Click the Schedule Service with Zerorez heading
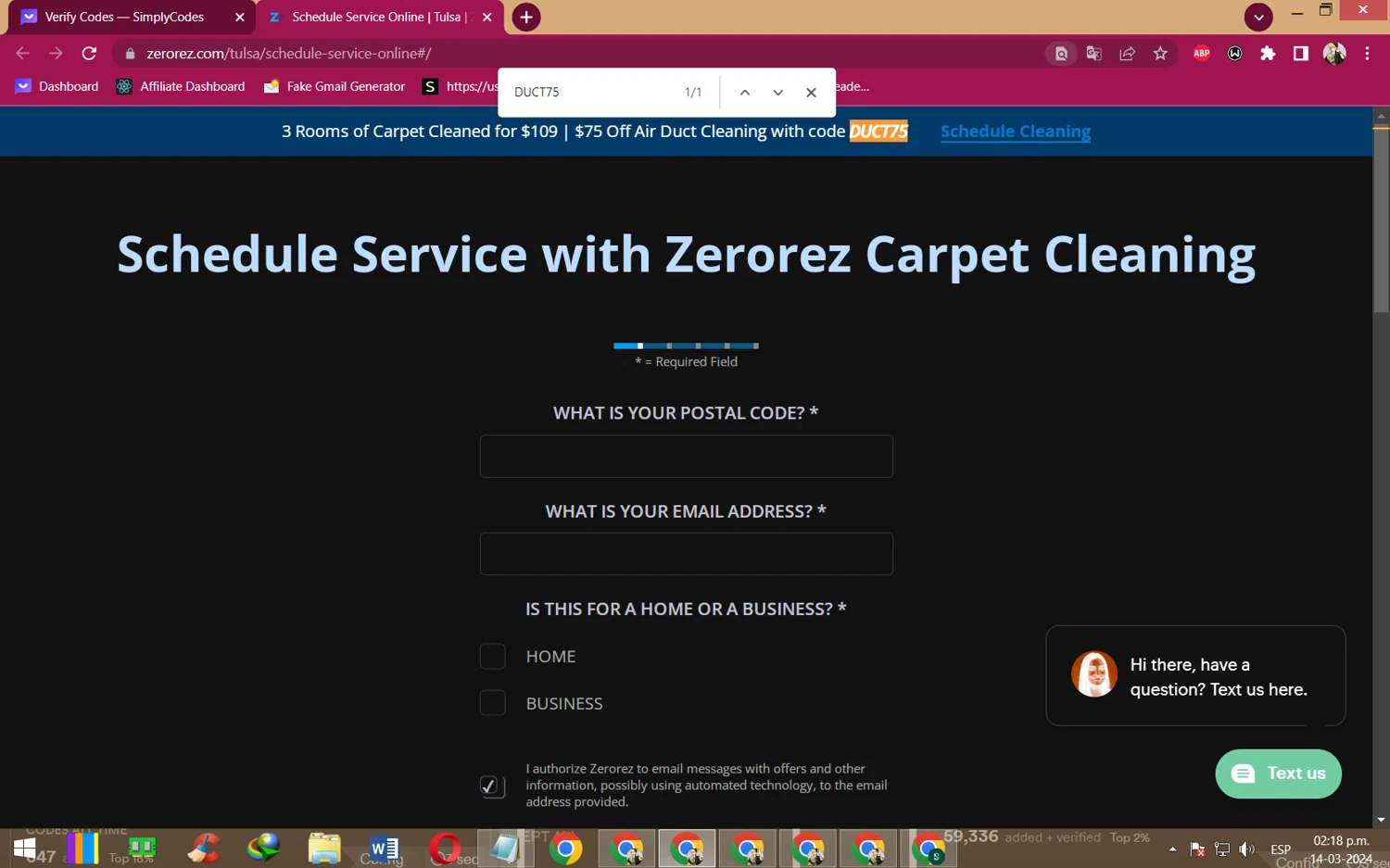Screen dimensions: 1390x868 pos(687,254)
